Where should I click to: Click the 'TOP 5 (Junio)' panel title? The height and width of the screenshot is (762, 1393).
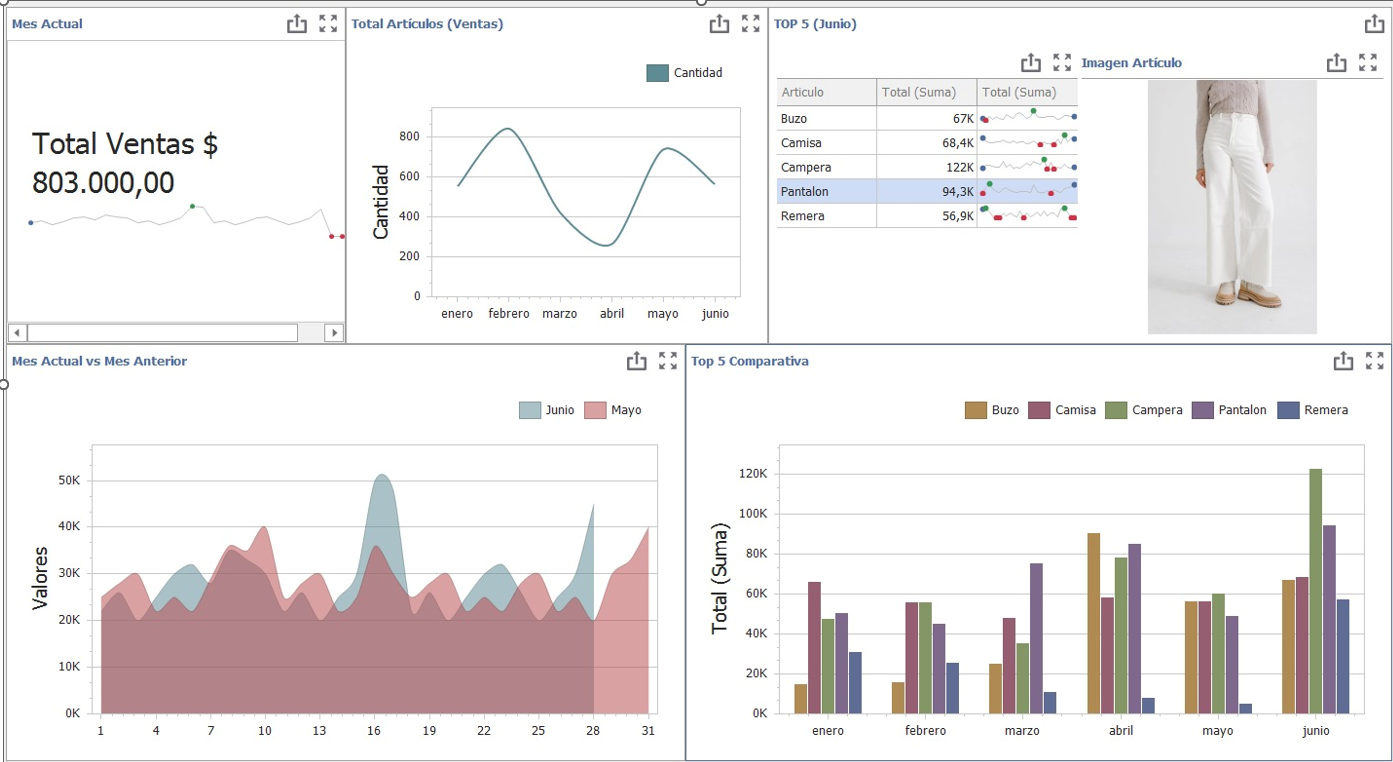[x=815, y=24]
